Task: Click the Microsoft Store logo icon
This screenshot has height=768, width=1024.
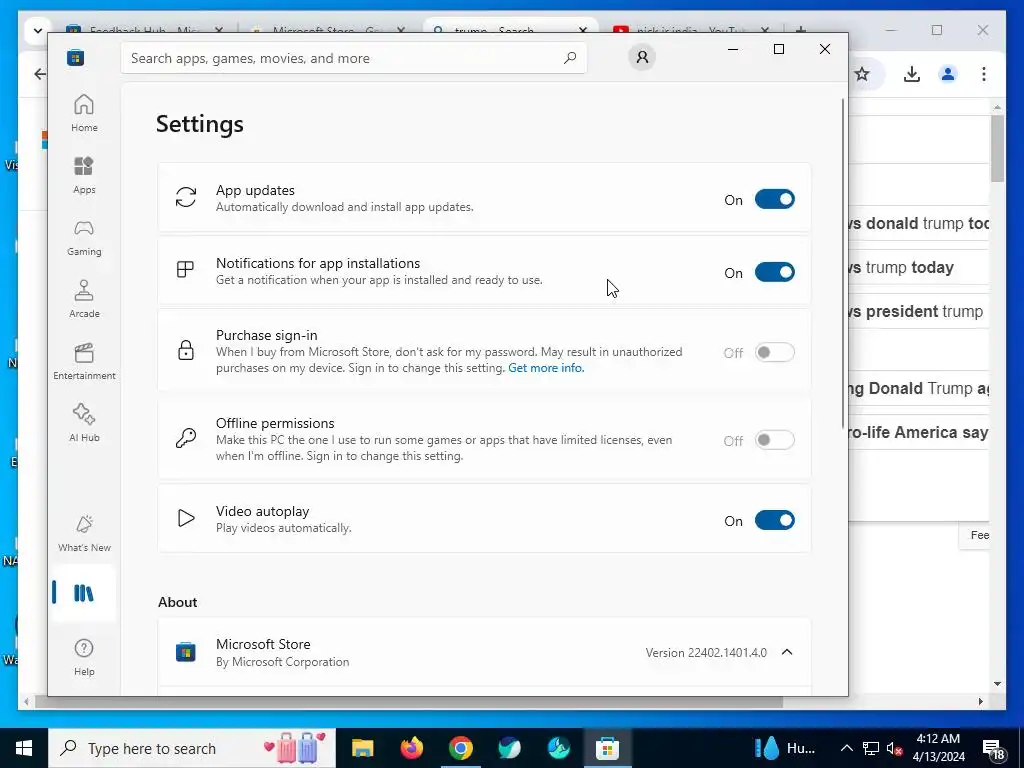Action: (x=76, y=57)
